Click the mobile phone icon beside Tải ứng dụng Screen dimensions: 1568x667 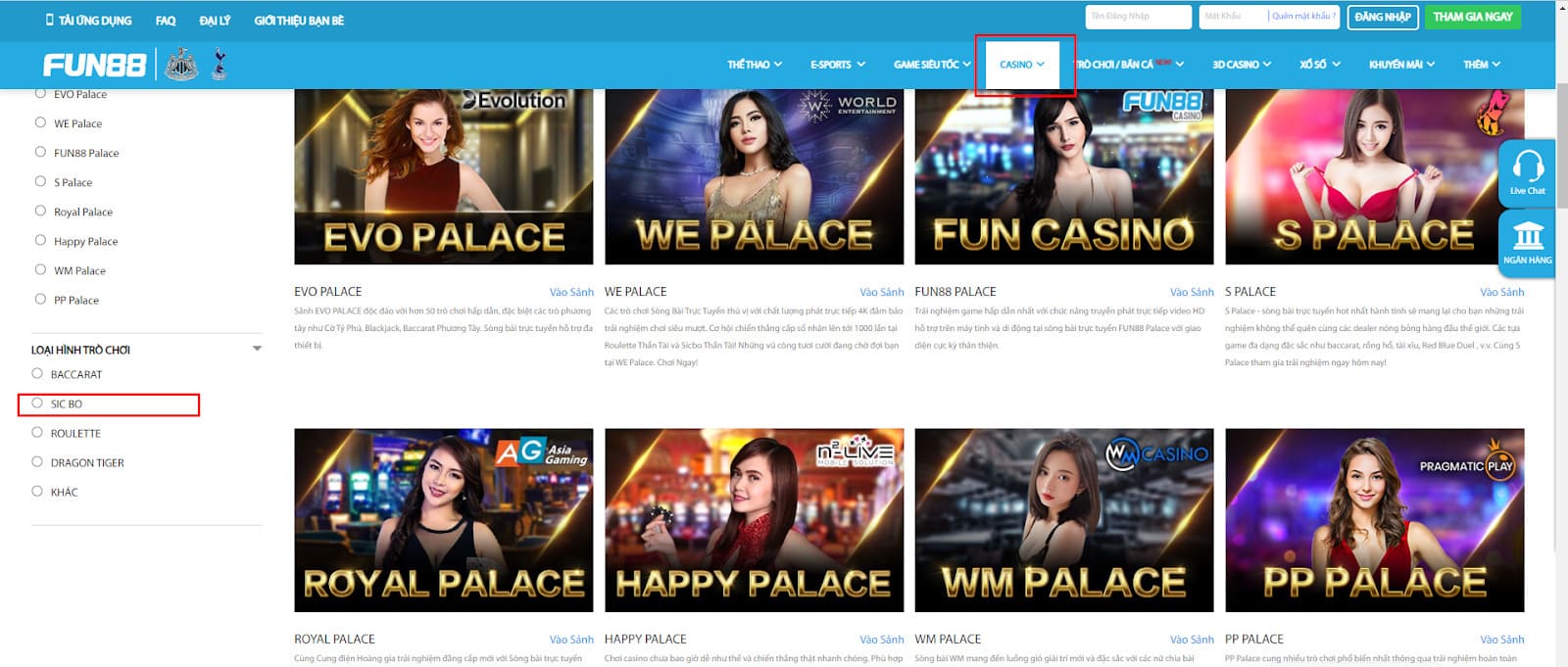50,20
